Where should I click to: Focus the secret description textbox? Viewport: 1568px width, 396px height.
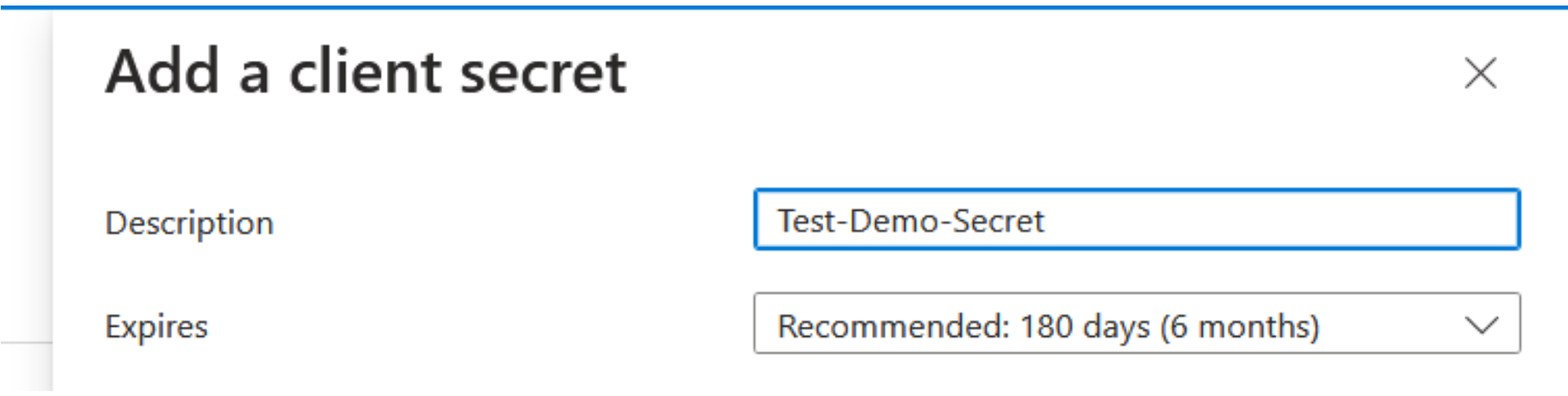(1136, 220)
